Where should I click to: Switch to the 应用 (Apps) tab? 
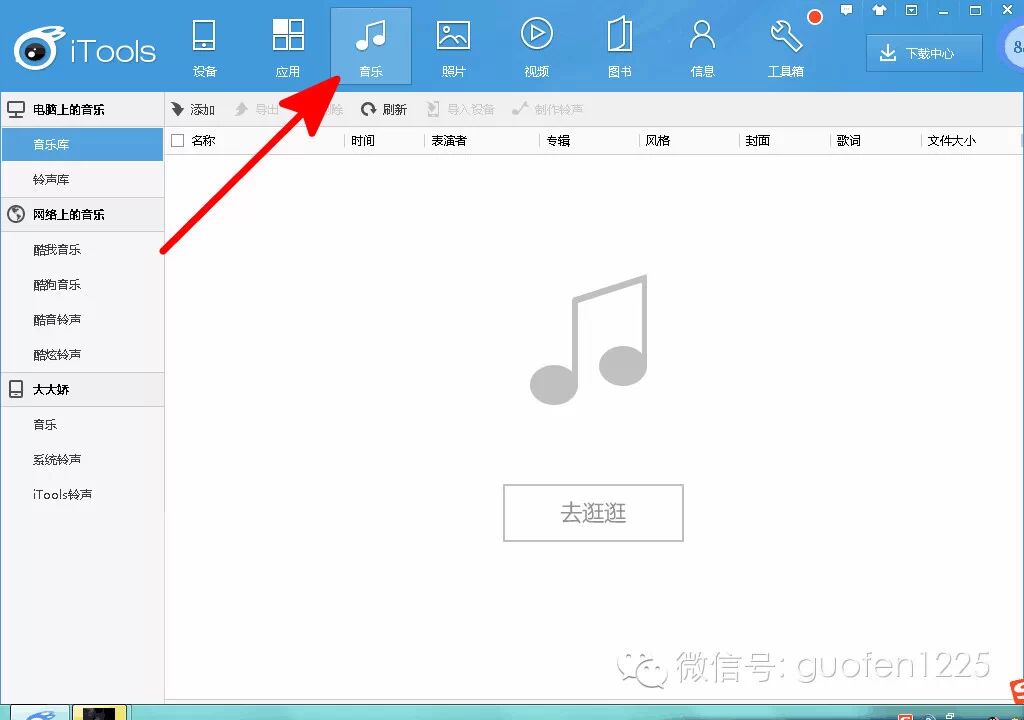287,47
